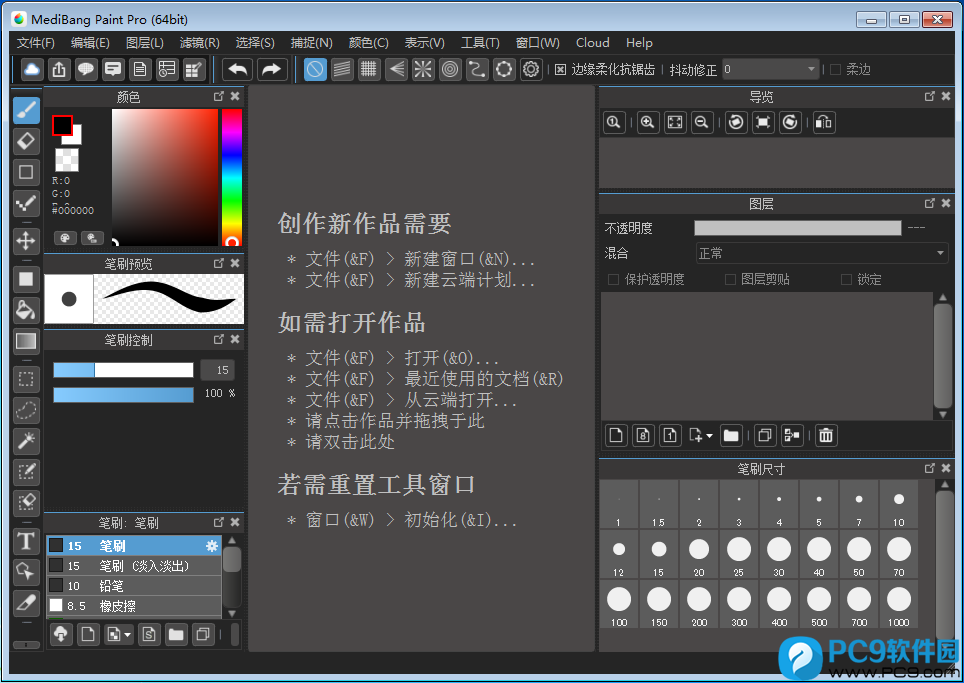Select the Magic Wand tool

point(26,440)
